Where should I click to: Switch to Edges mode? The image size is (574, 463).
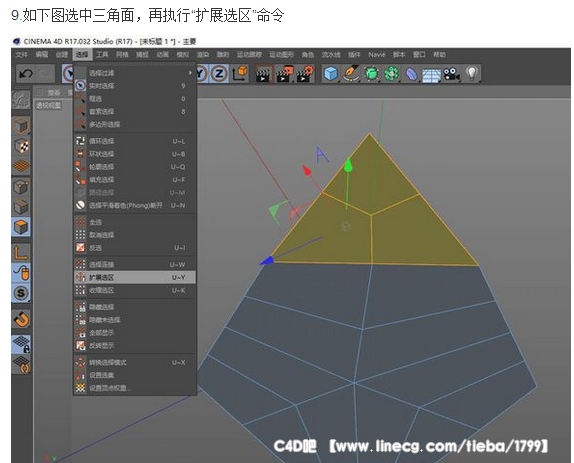21,207
